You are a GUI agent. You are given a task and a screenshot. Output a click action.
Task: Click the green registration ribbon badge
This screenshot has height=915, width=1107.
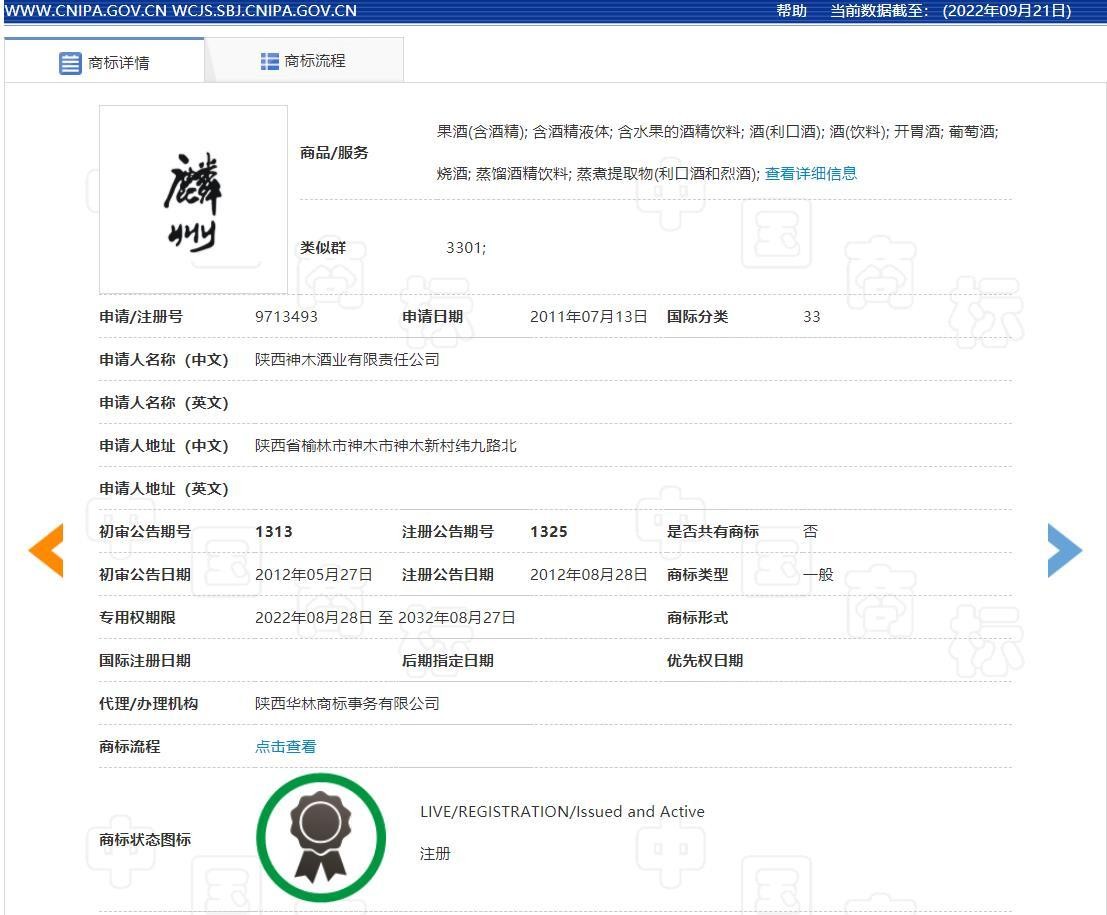click(321, 837)
